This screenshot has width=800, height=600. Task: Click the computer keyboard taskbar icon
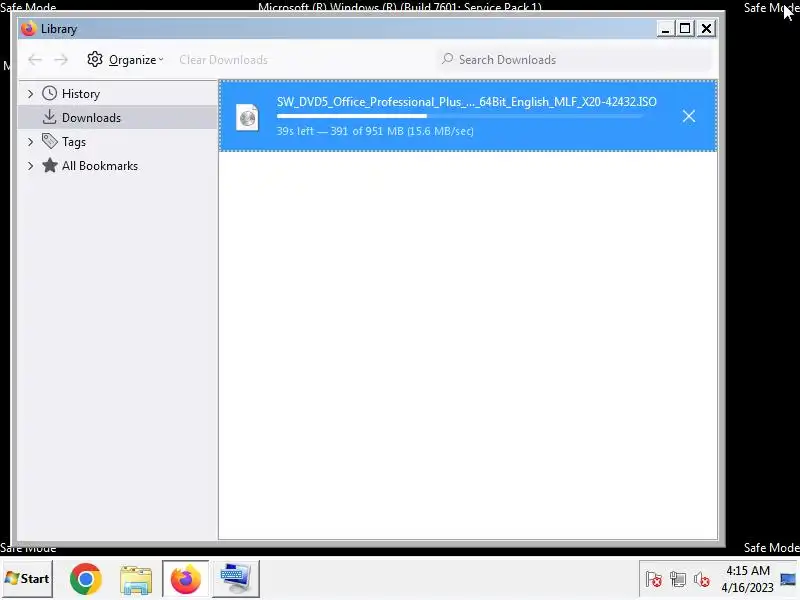[x=236, y=579]
